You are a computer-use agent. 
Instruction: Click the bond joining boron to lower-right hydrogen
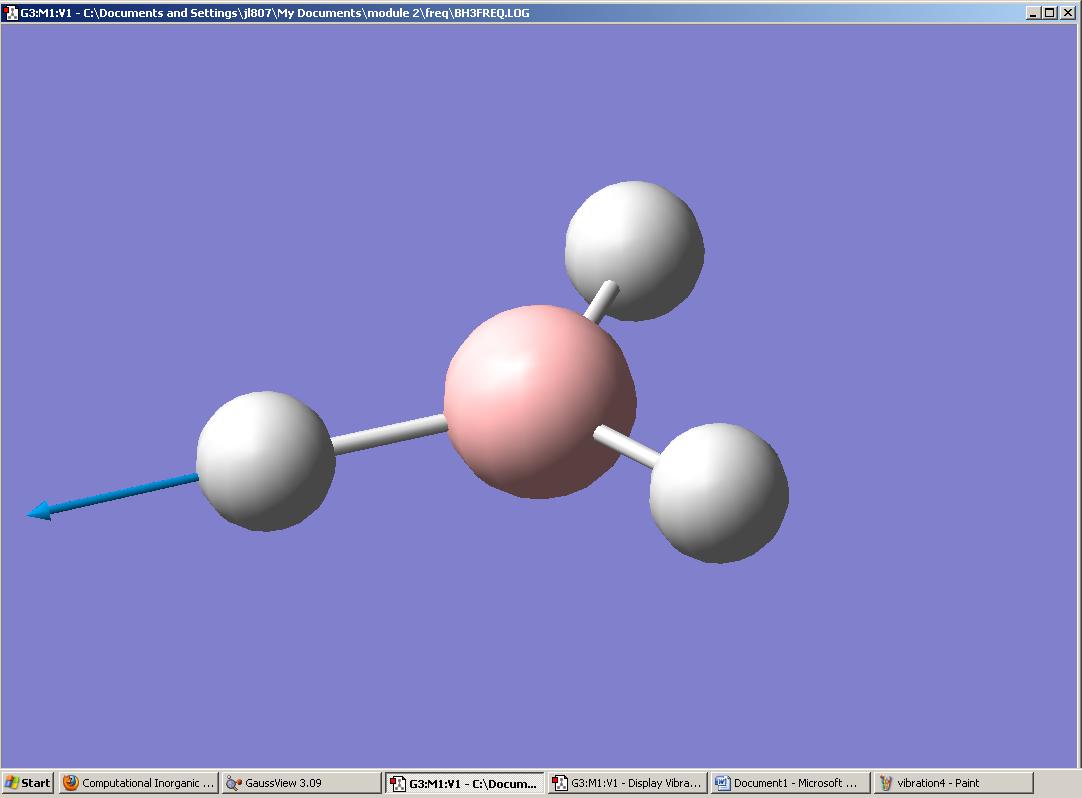point(627,446)
